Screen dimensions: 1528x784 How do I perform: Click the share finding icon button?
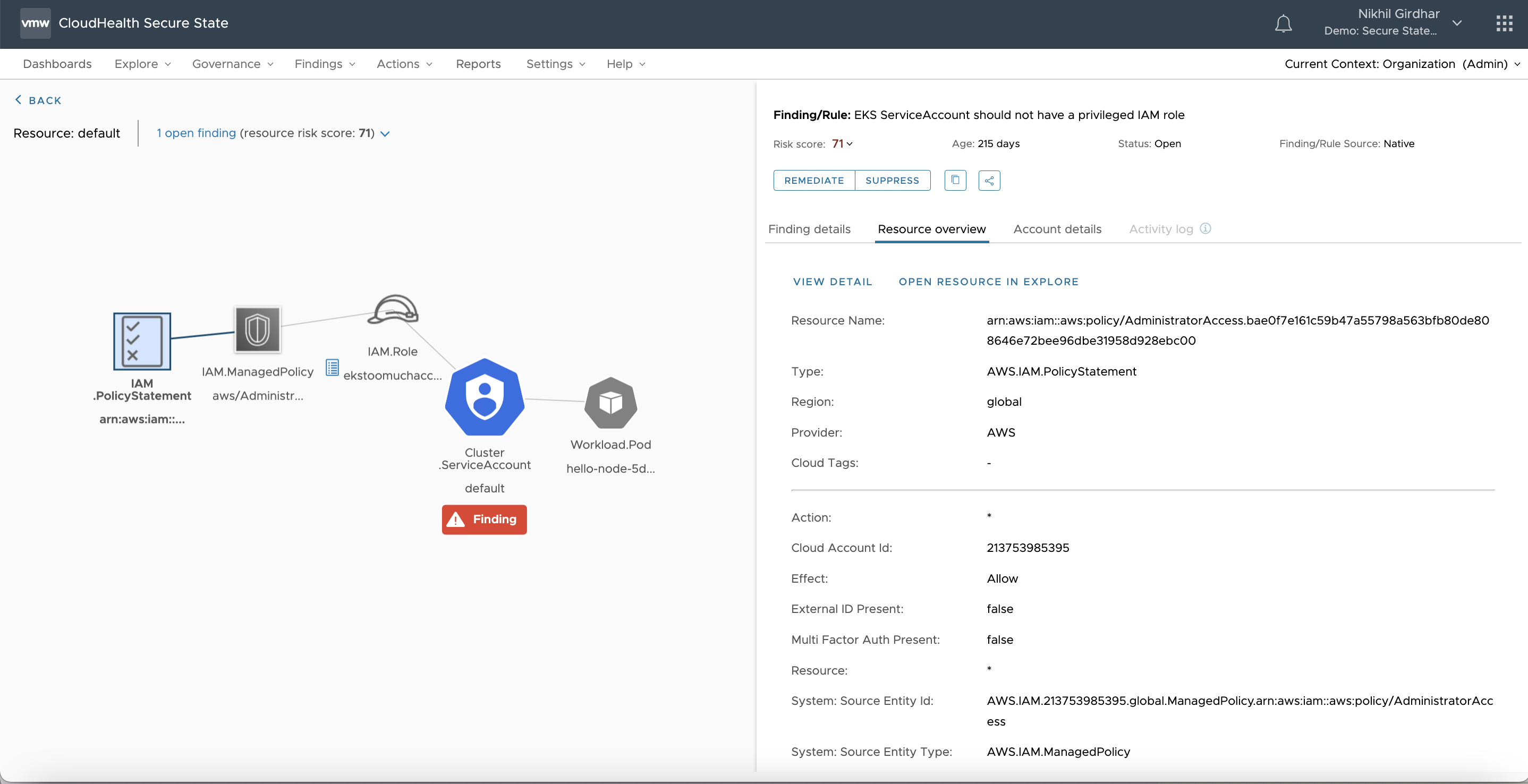989,180
